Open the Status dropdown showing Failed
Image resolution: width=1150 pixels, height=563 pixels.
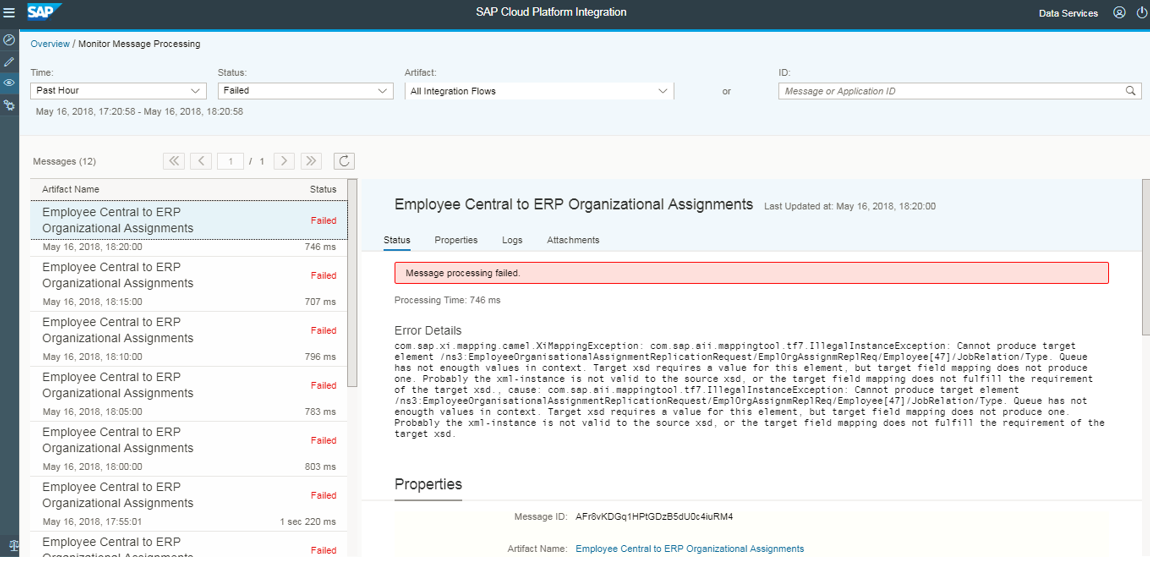(x=305, y=91)
